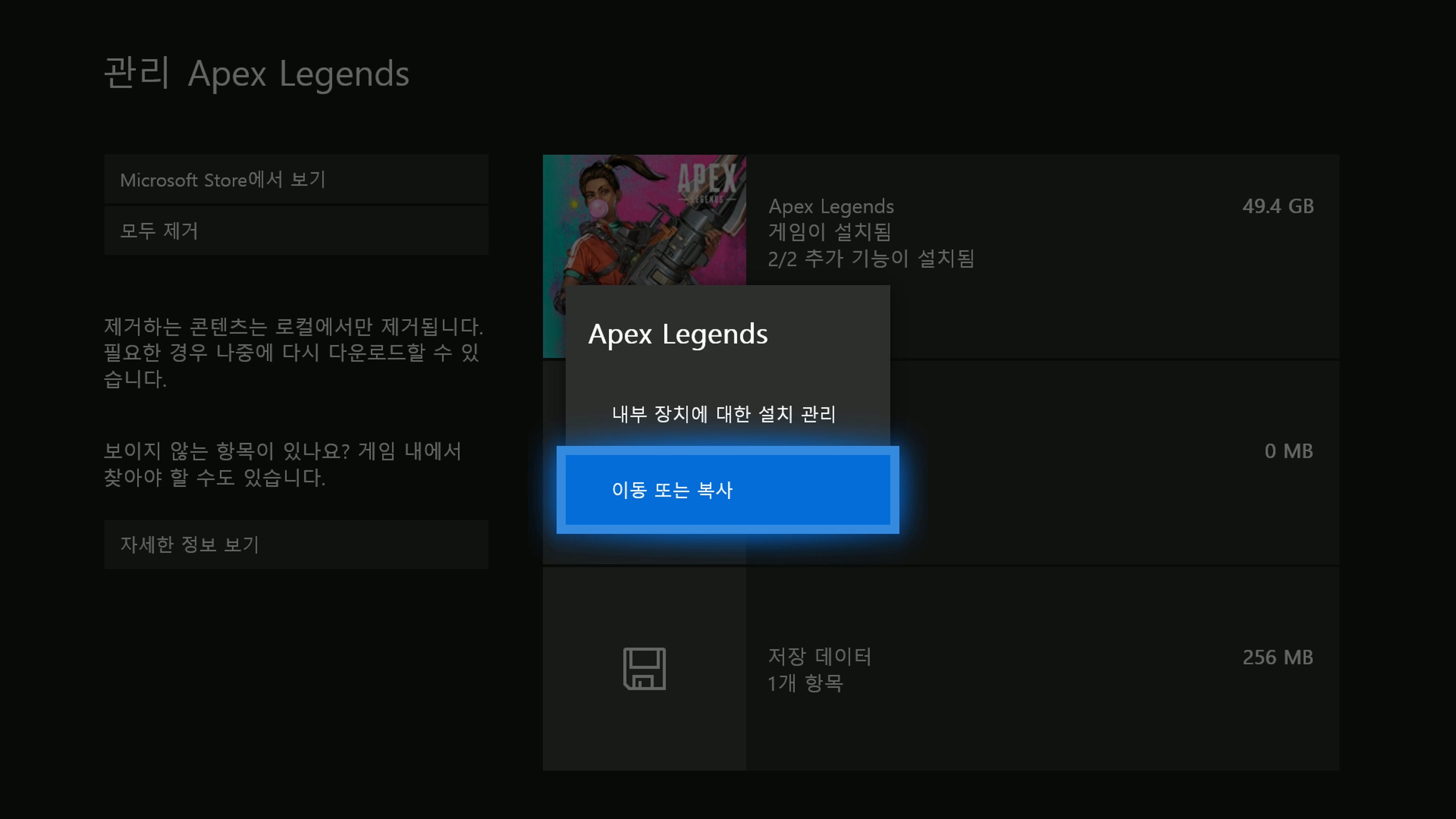Click the '관리 Apex Legends' page heading
This screenshot has height=819, width=1456.
257,74
